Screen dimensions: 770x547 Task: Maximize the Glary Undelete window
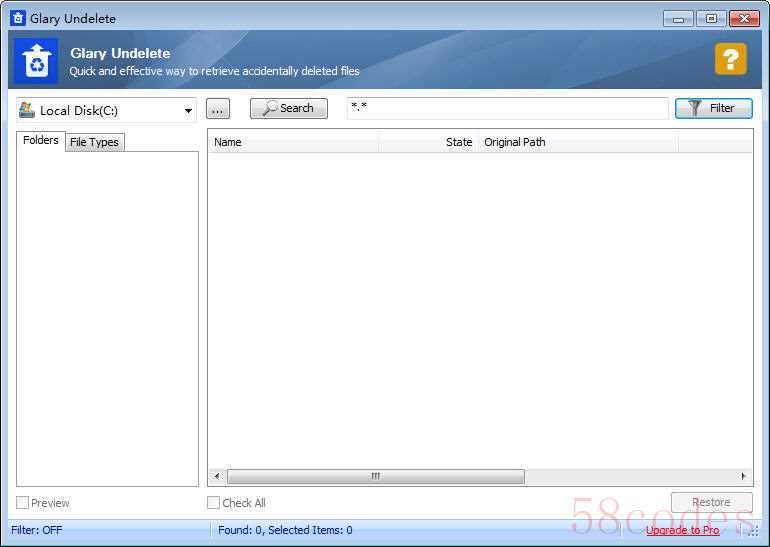pyautogui.click(x=711, y=19)
